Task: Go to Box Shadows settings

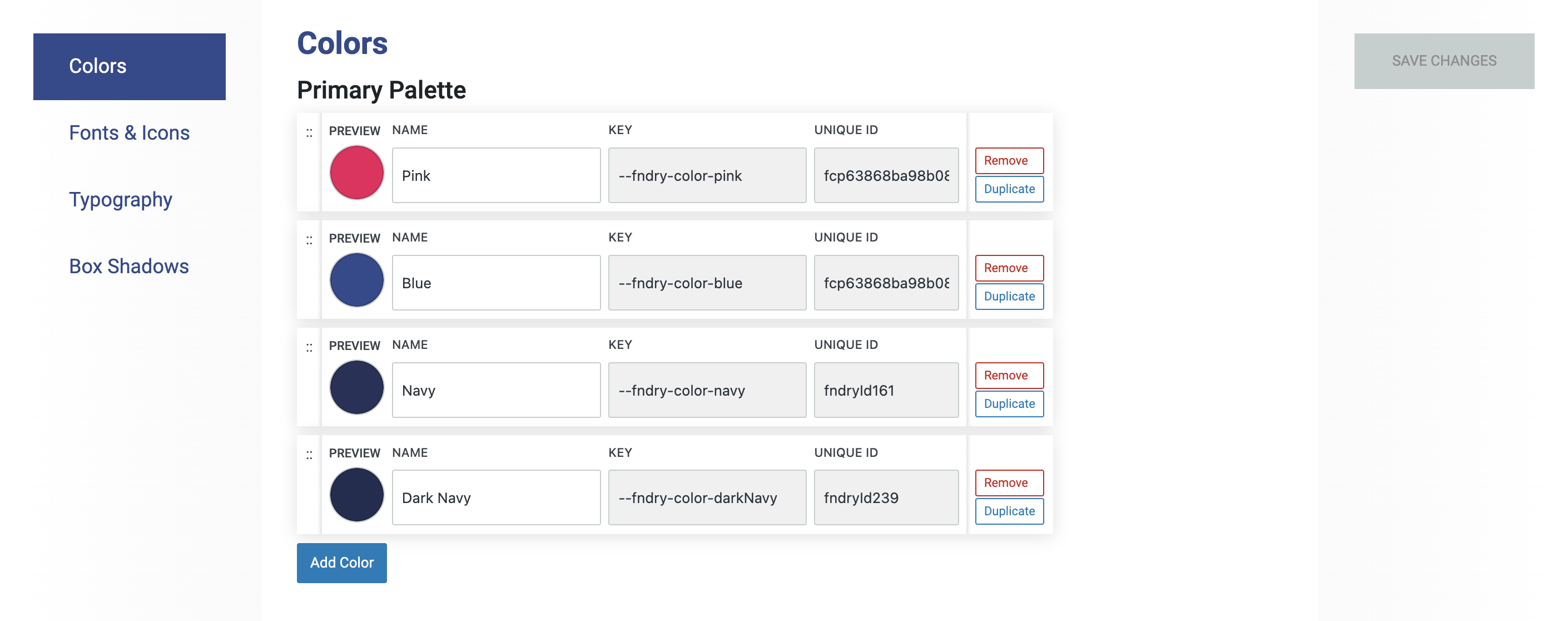Action: [x=129, y=267]
